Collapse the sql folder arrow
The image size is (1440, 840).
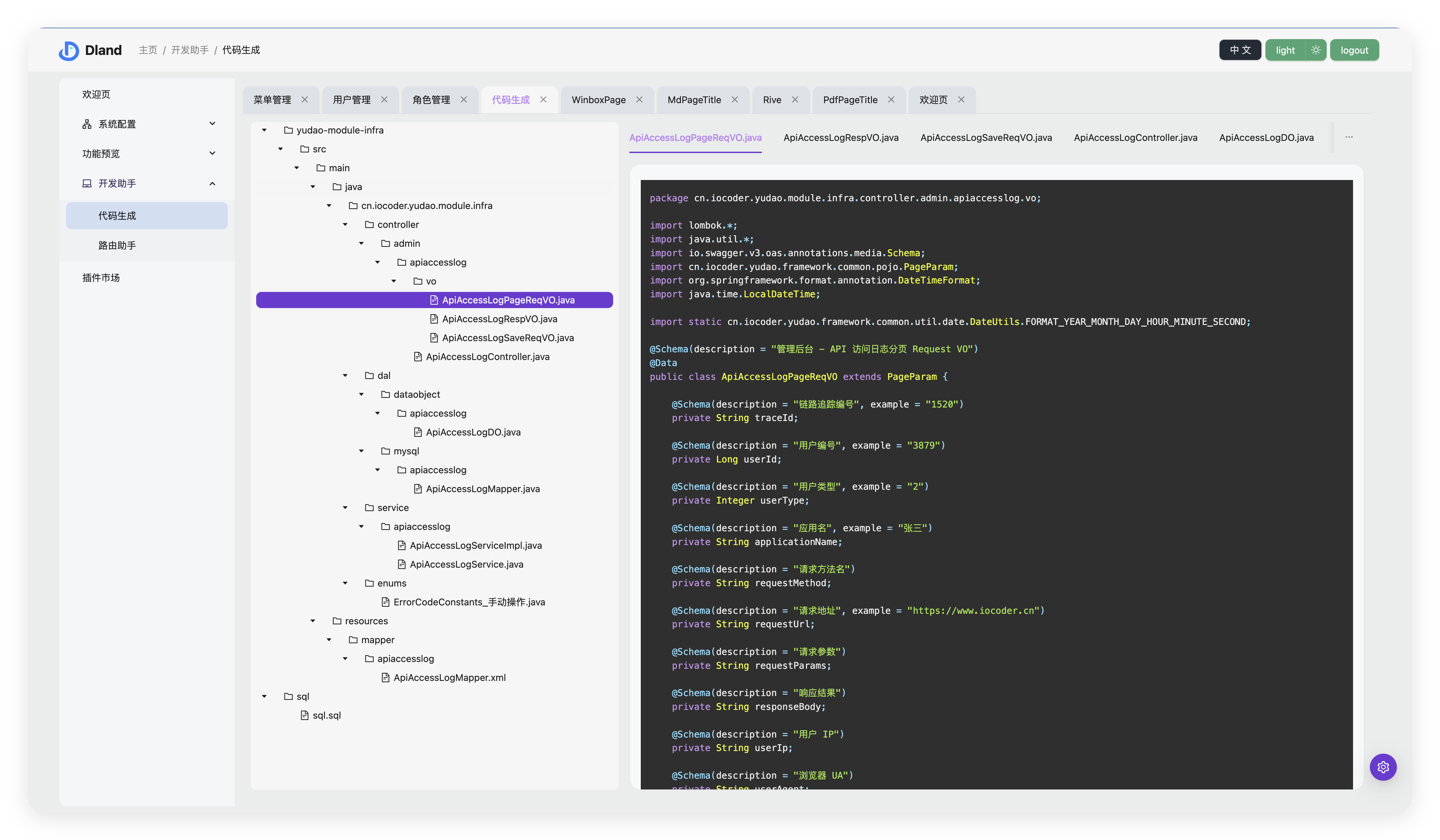(265, 696)
